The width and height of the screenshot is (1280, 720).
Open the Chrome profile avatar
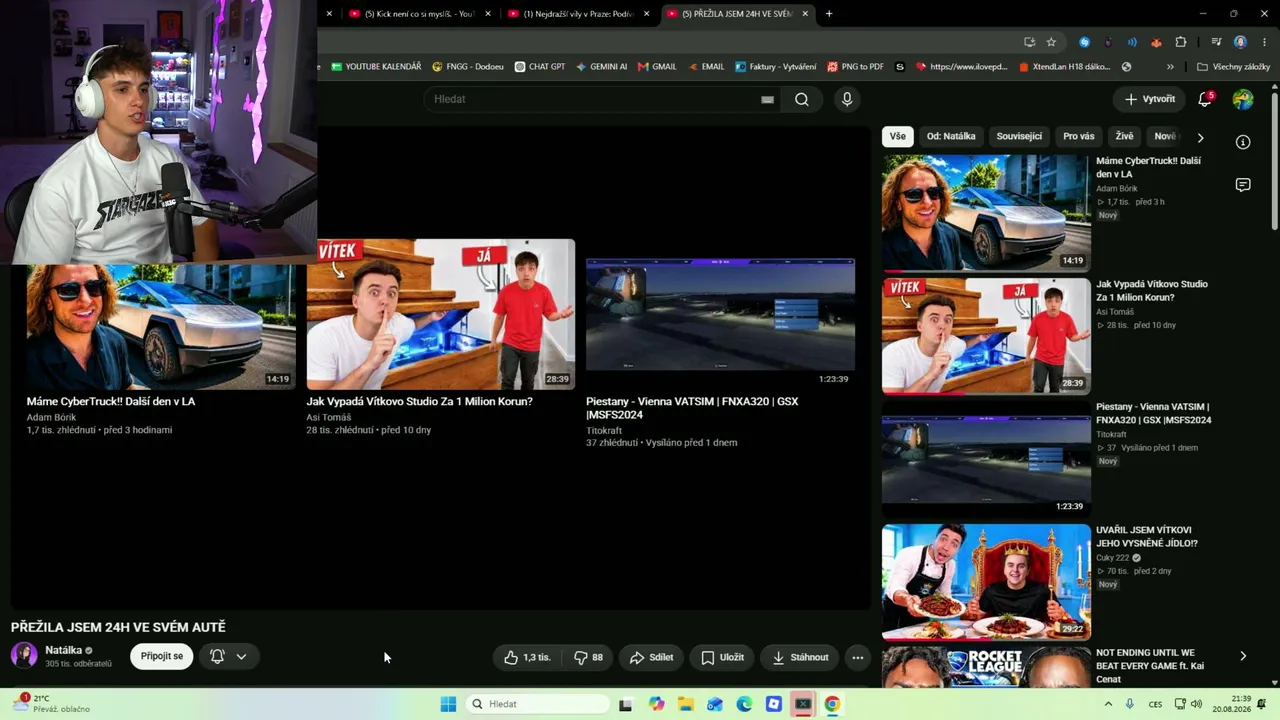click(1241, 42)
